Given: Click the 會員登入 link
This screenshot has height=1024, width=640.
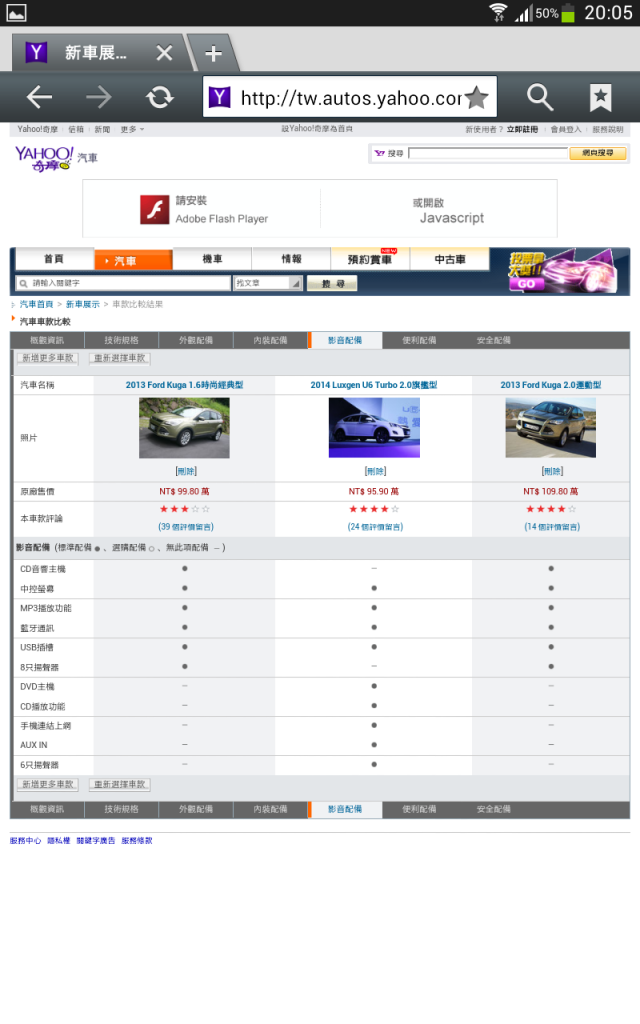Looking at the screenshot, I should (x=566, y=129).
